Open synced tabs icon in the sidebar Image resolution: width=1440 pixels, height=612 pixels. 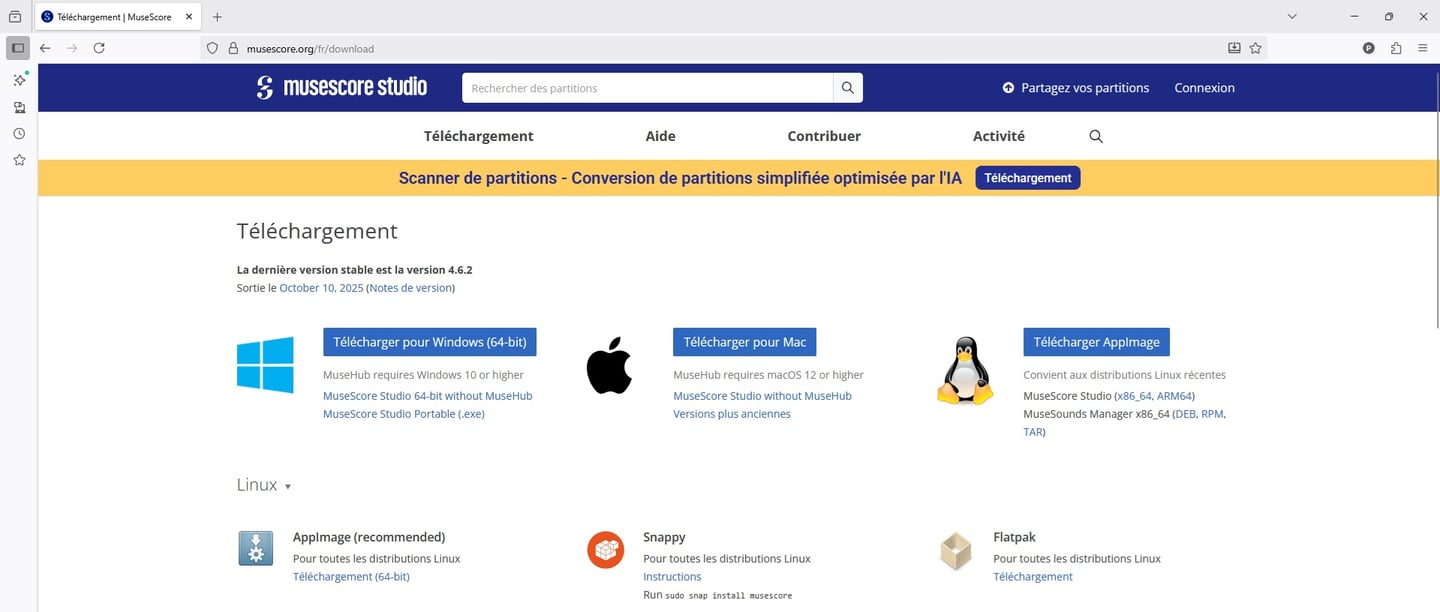click(18, 107)
